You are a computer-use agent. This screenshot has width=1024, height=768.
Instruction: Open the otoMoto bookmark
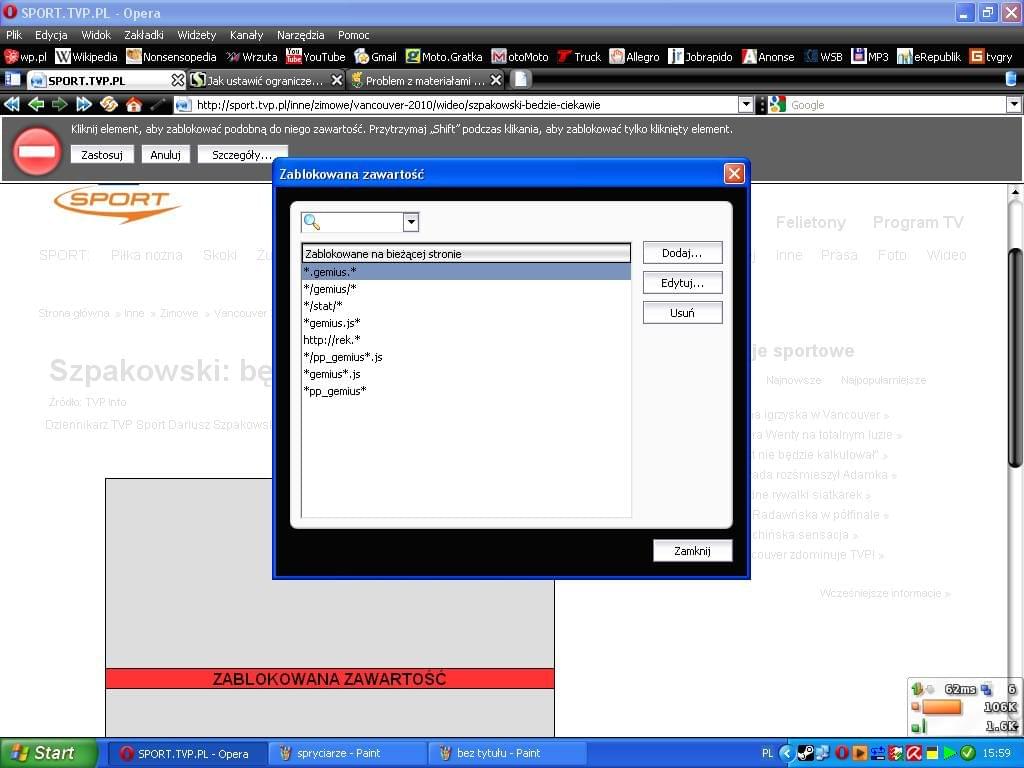click(520, 57)
